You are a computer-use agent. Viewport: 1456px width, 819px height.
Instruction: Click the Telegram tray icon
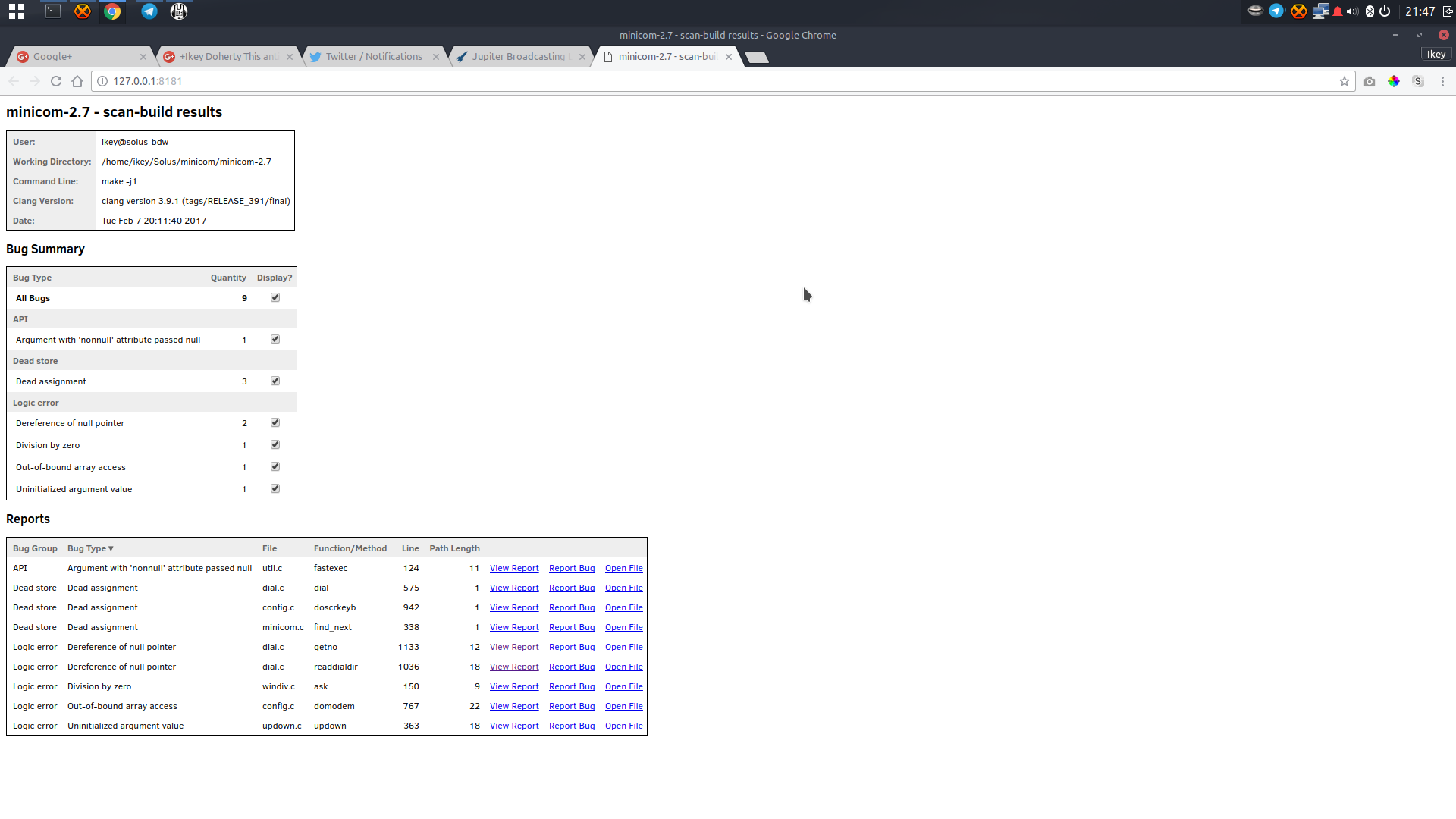(x=1277, y=11)
